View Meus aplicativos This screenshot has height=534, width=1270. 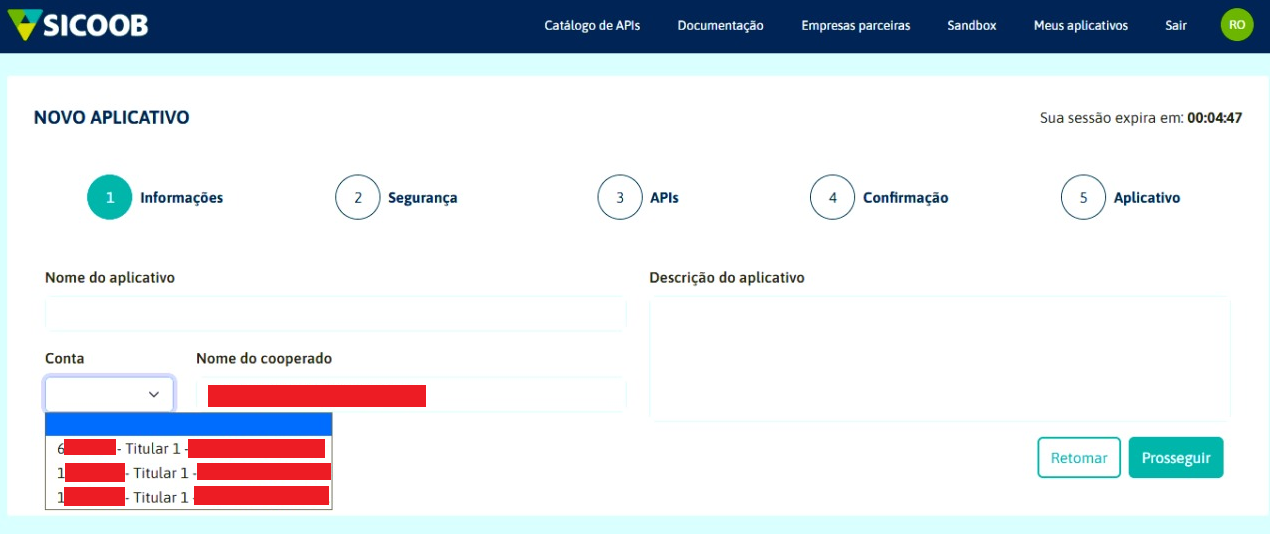pyautogui.click(x=1080, y=26)
